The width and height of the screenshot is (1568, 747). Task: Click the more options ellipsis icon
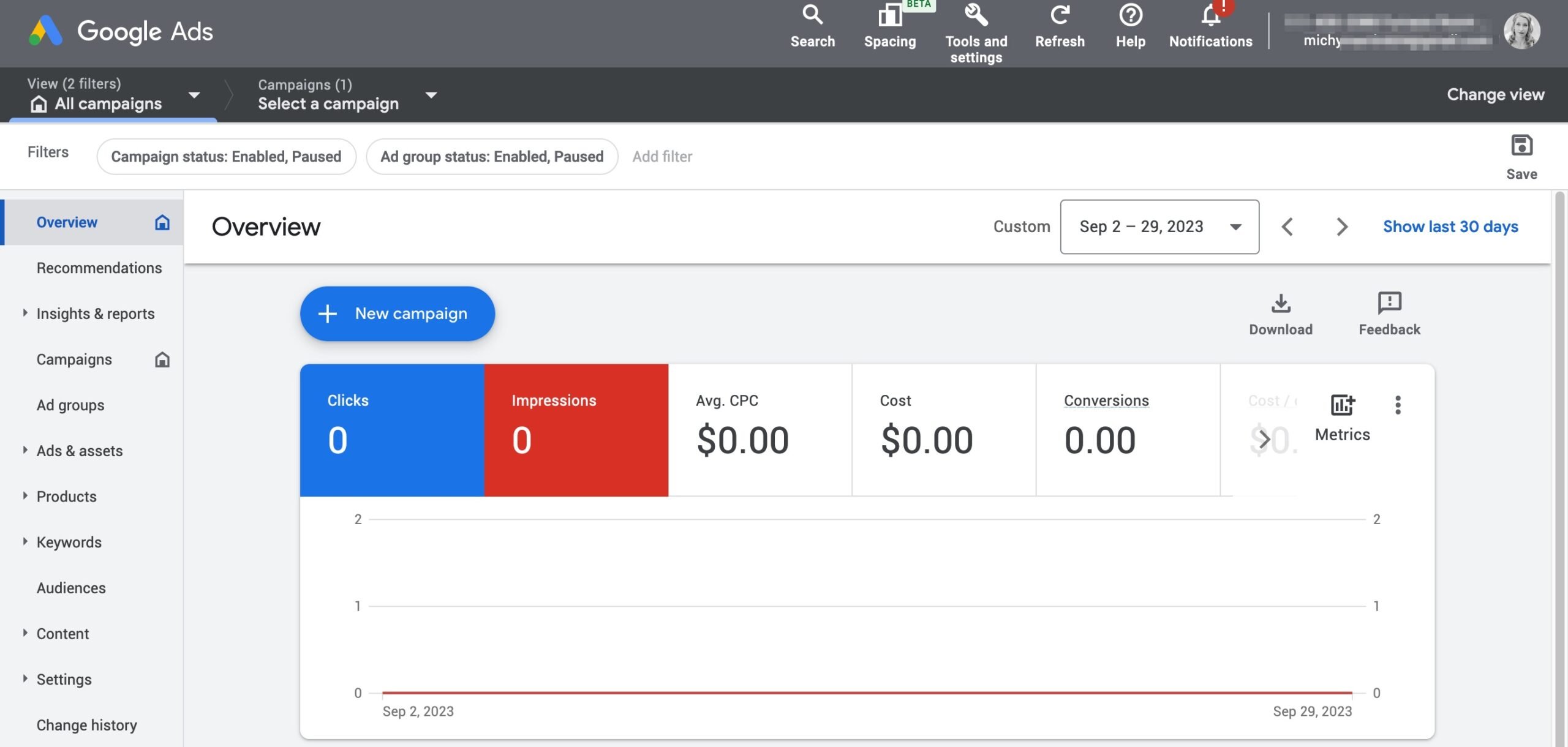pos(1399,405)
